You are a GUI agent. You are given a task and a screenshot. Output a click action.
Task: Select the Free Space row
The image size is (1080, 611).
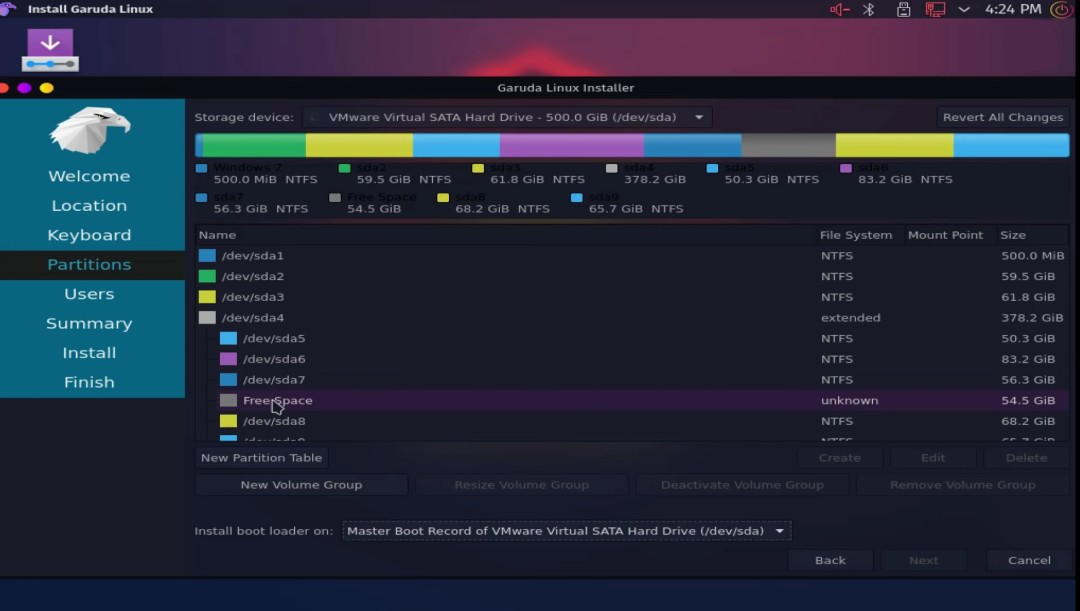(x=632, y=400)
